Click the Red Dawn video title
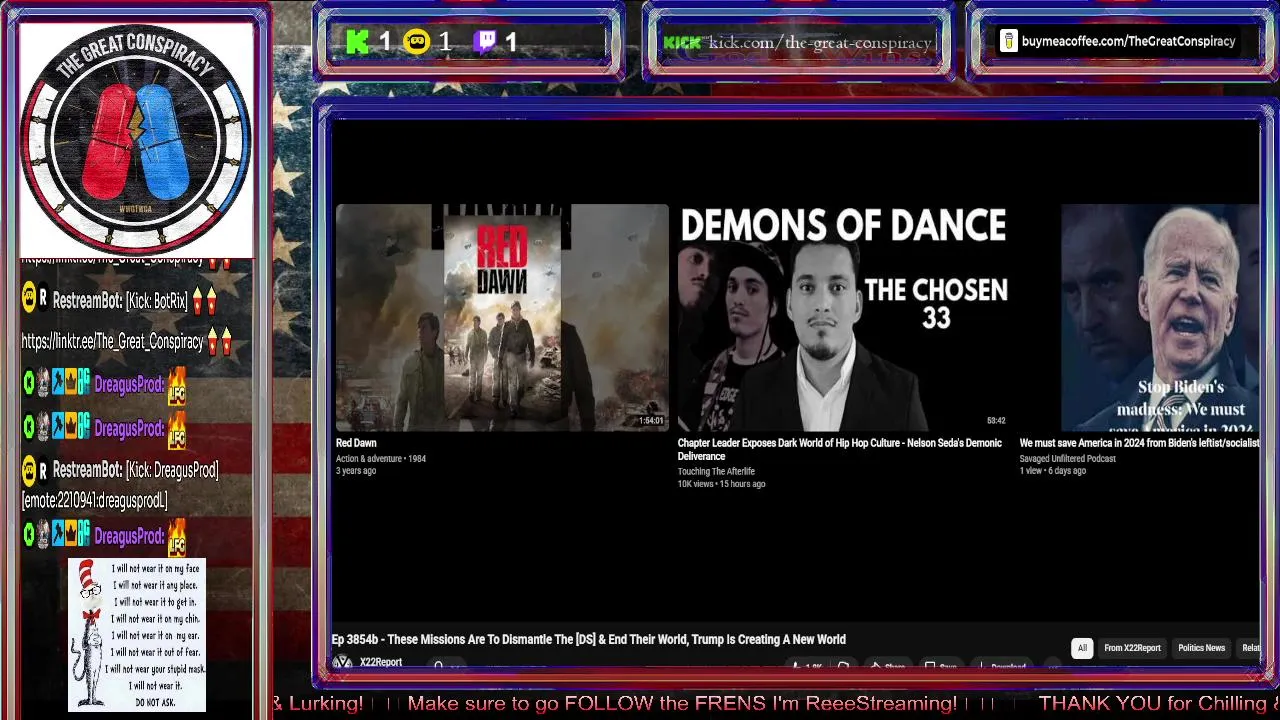This screenshot has height=720, width=1280. (356, 443)
